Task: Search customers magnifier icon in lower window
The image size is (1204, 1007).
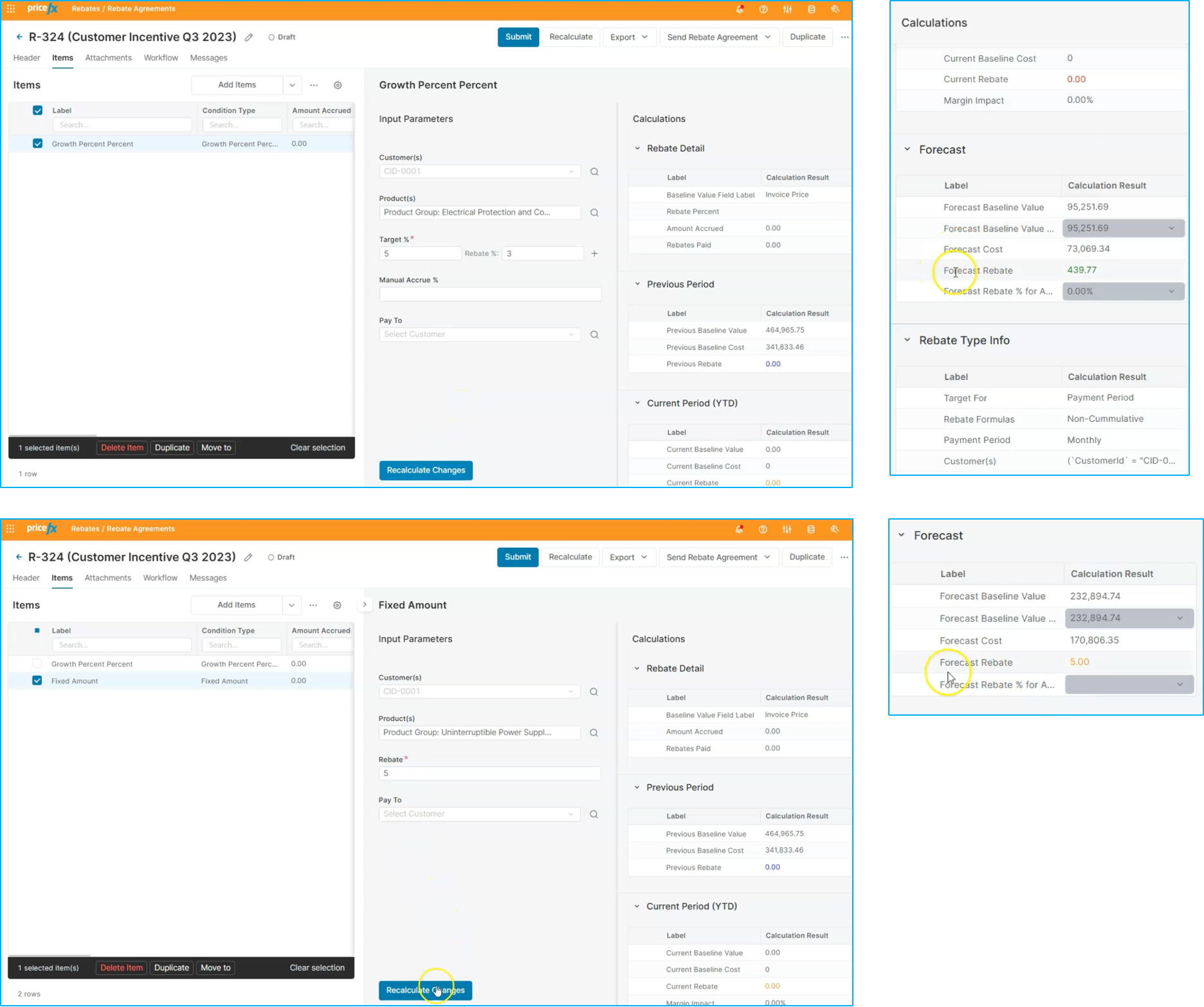Action: tap(594, 692)
